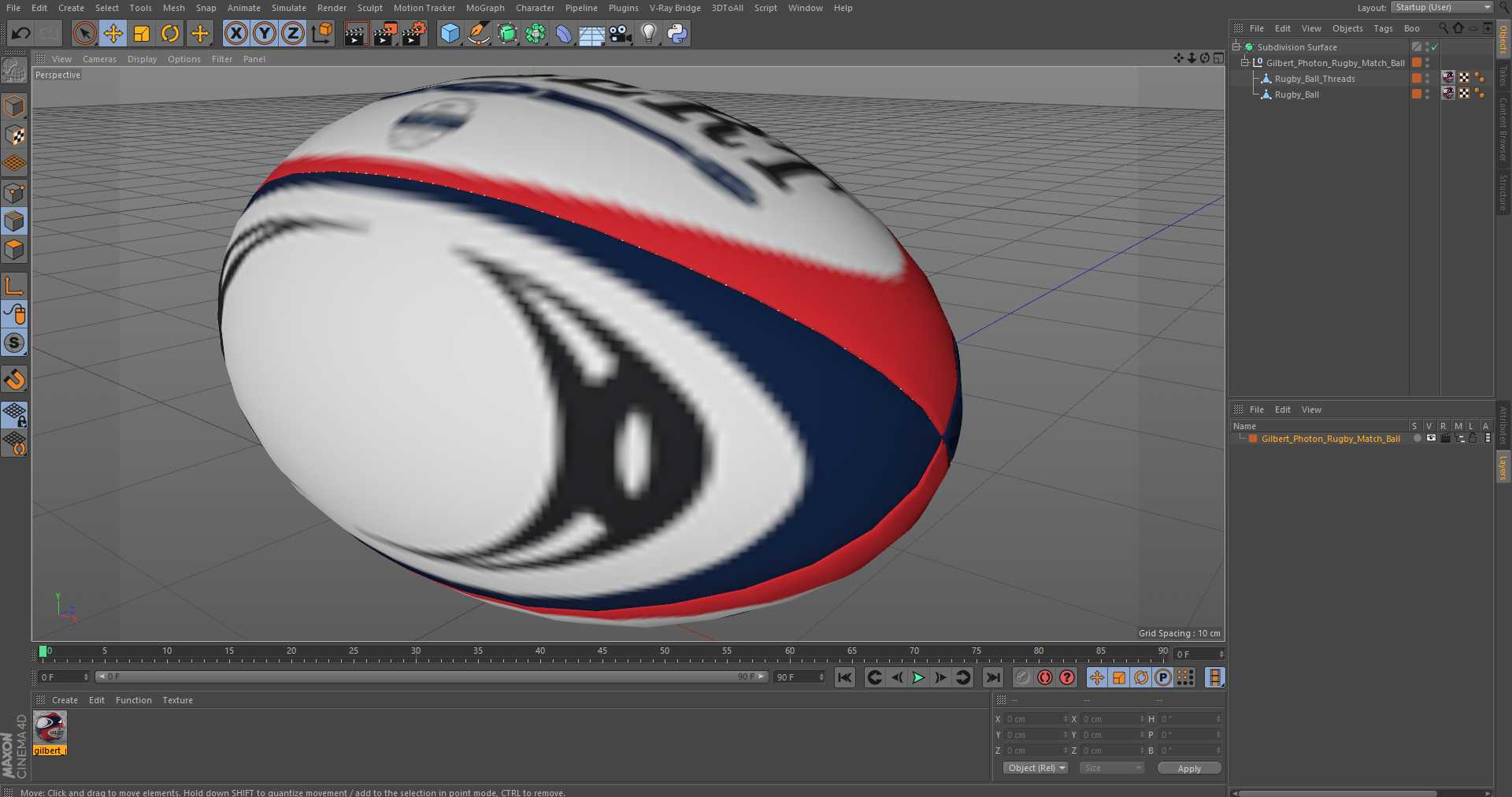Click the X position coordinate field
Viewport: 1512px width, 797px height.
(1036, 719)
